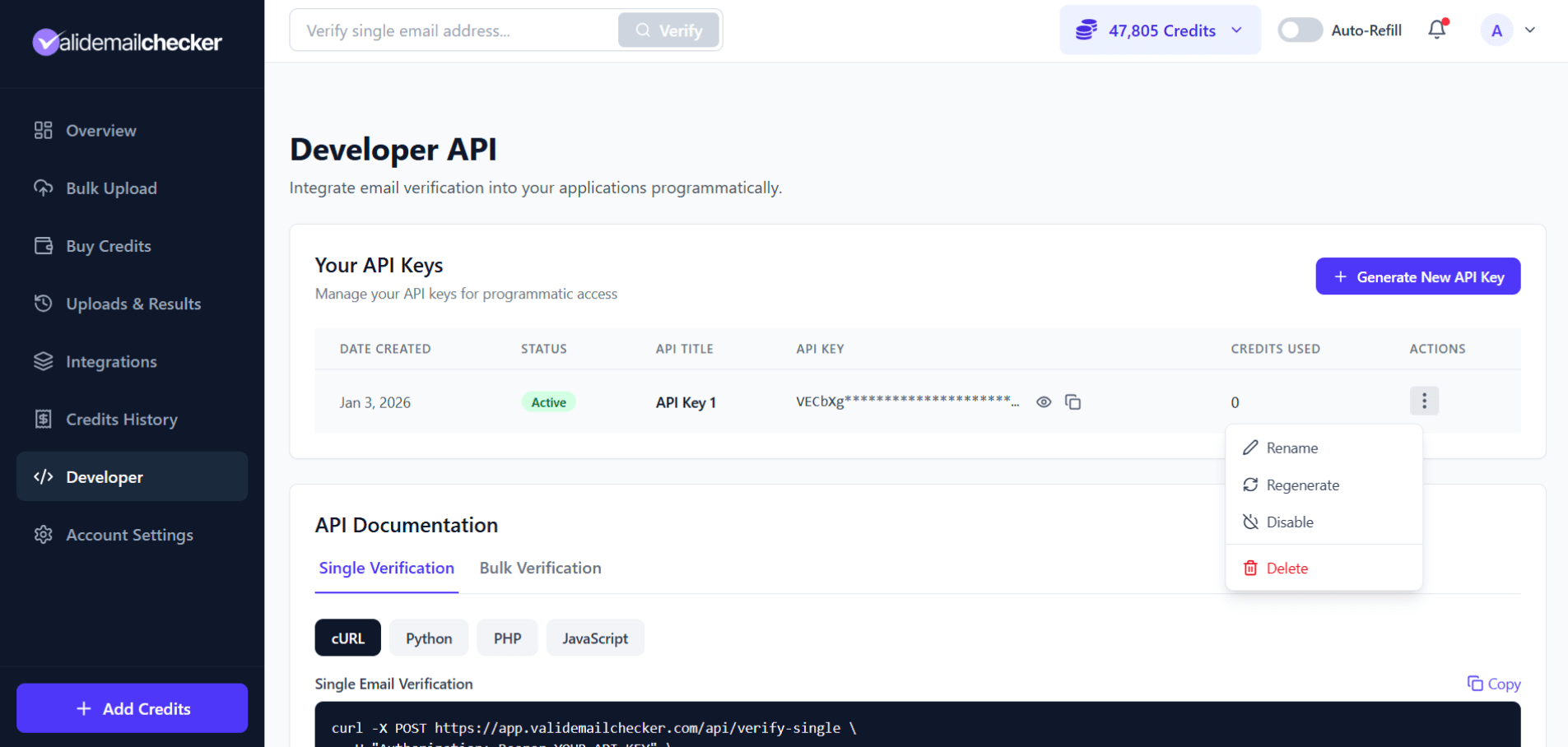Image resolution: width=1568 pixels, height=747 pixels.
Task: Select the Buy Credits sidebar icon
Action: pos(44,245)
